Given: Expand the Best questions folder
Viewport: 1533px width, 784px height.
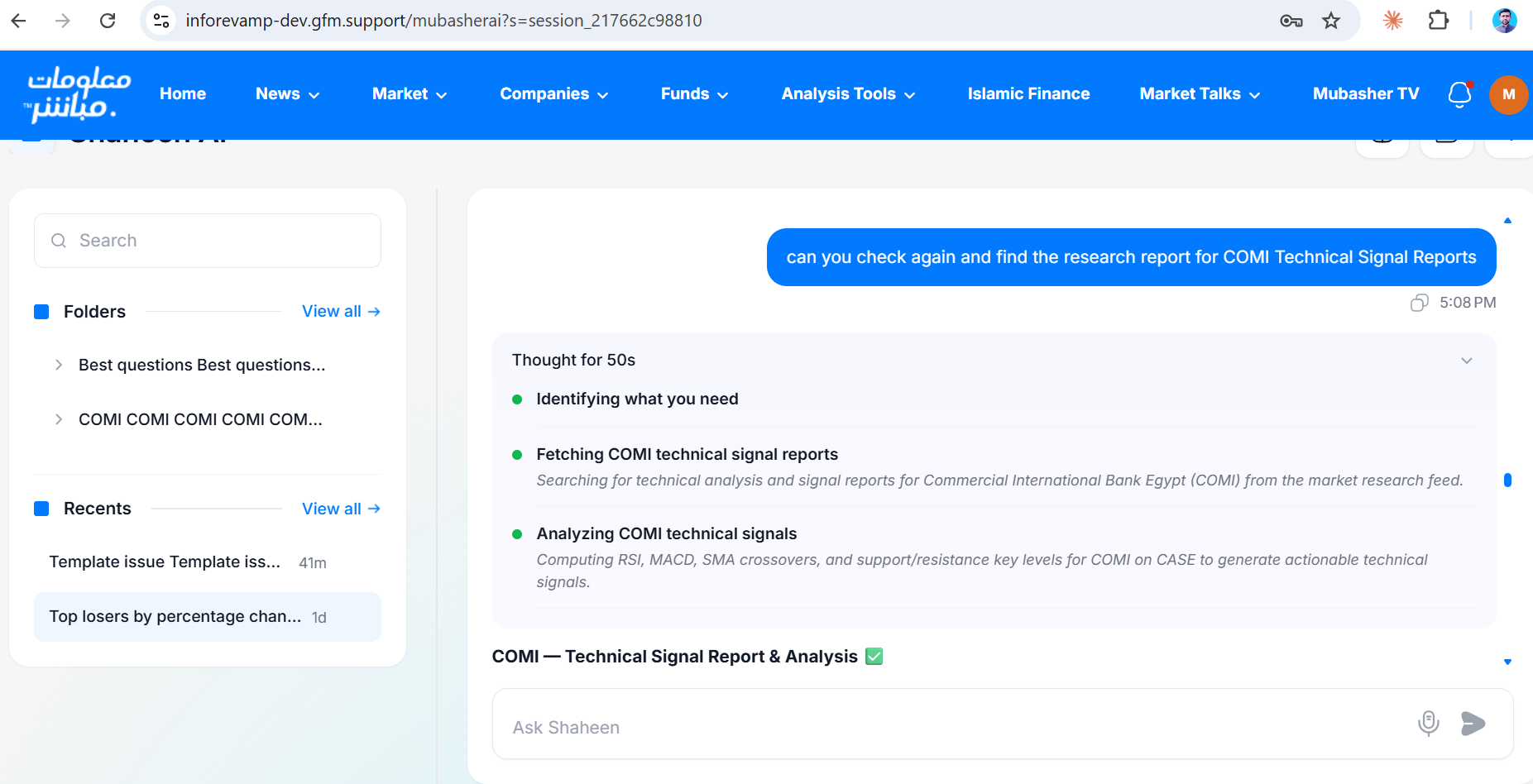Looking at the screenshot, I should 59,365.
